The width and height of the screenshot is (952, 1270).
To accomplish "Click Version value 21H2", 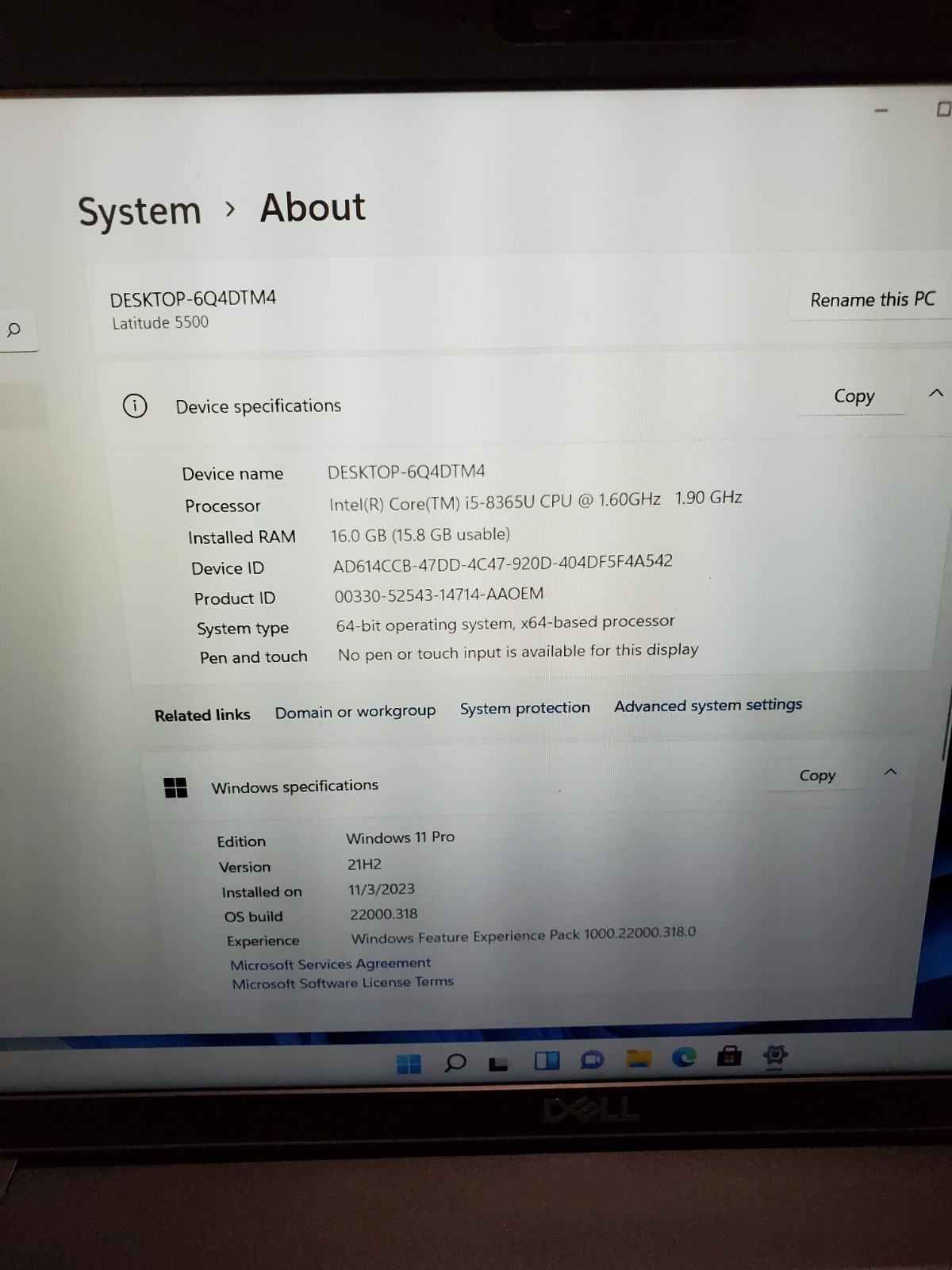I will (364, 864).
